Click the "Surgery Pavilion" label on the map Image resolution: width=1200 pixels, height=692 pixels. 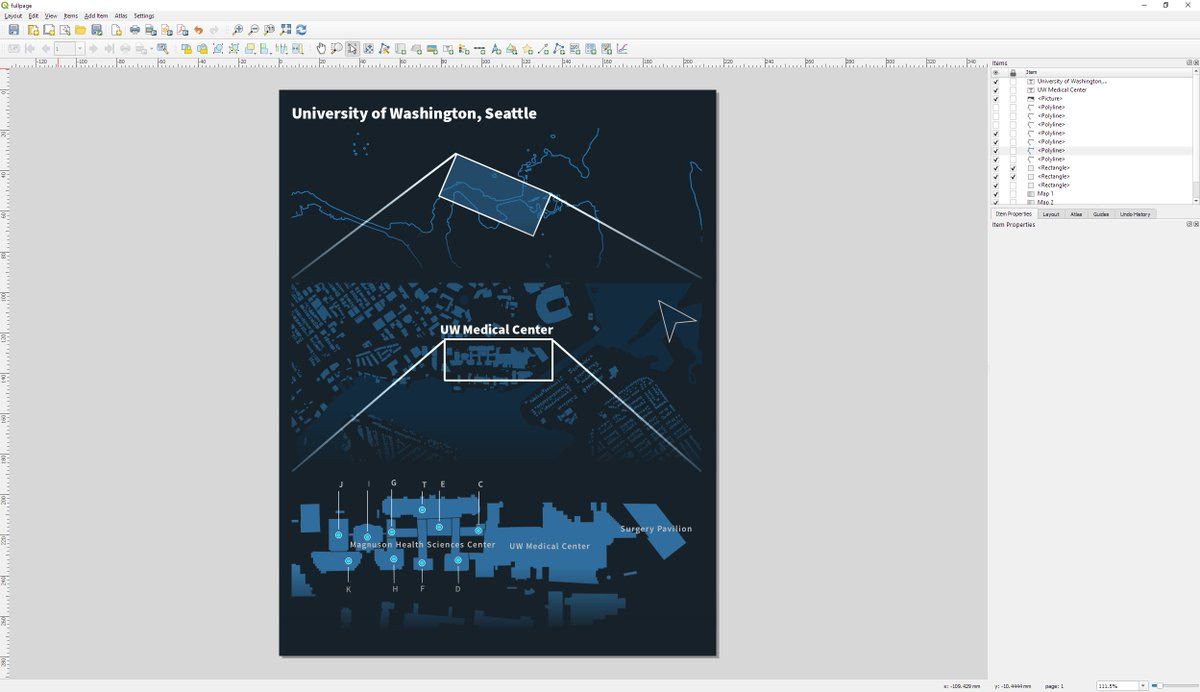656,529
